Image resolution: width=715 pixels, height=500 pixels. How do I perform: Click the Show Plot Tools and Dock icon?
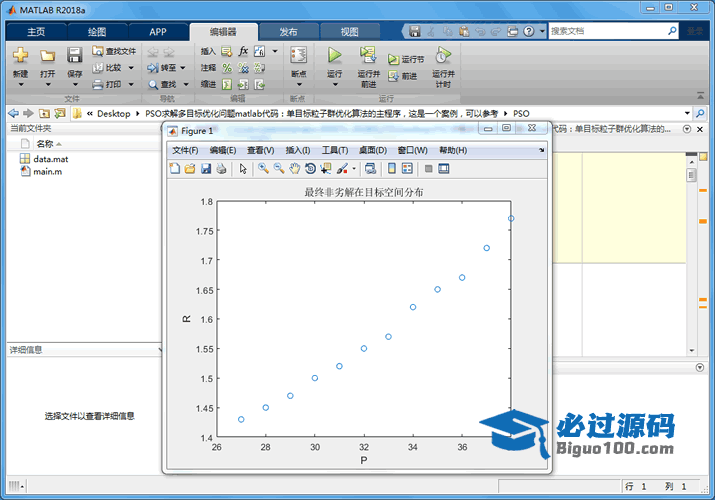click(444, 169)
